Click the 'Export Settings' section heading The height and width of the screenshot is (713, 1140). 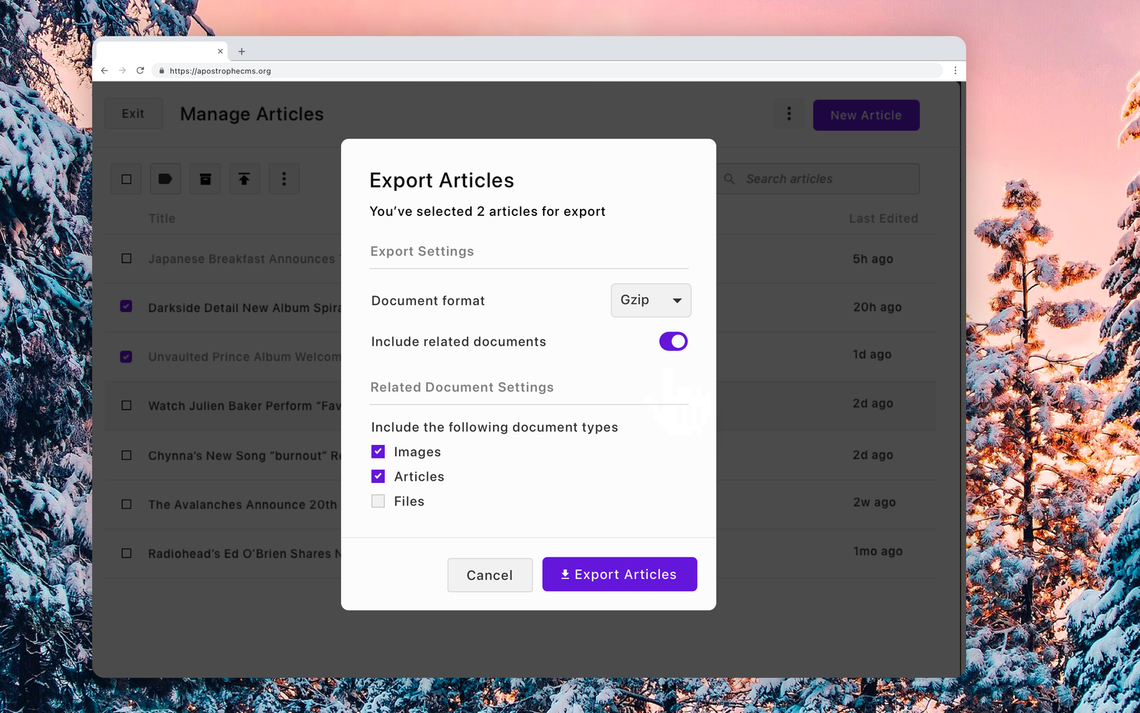click(x=422, y=251)
